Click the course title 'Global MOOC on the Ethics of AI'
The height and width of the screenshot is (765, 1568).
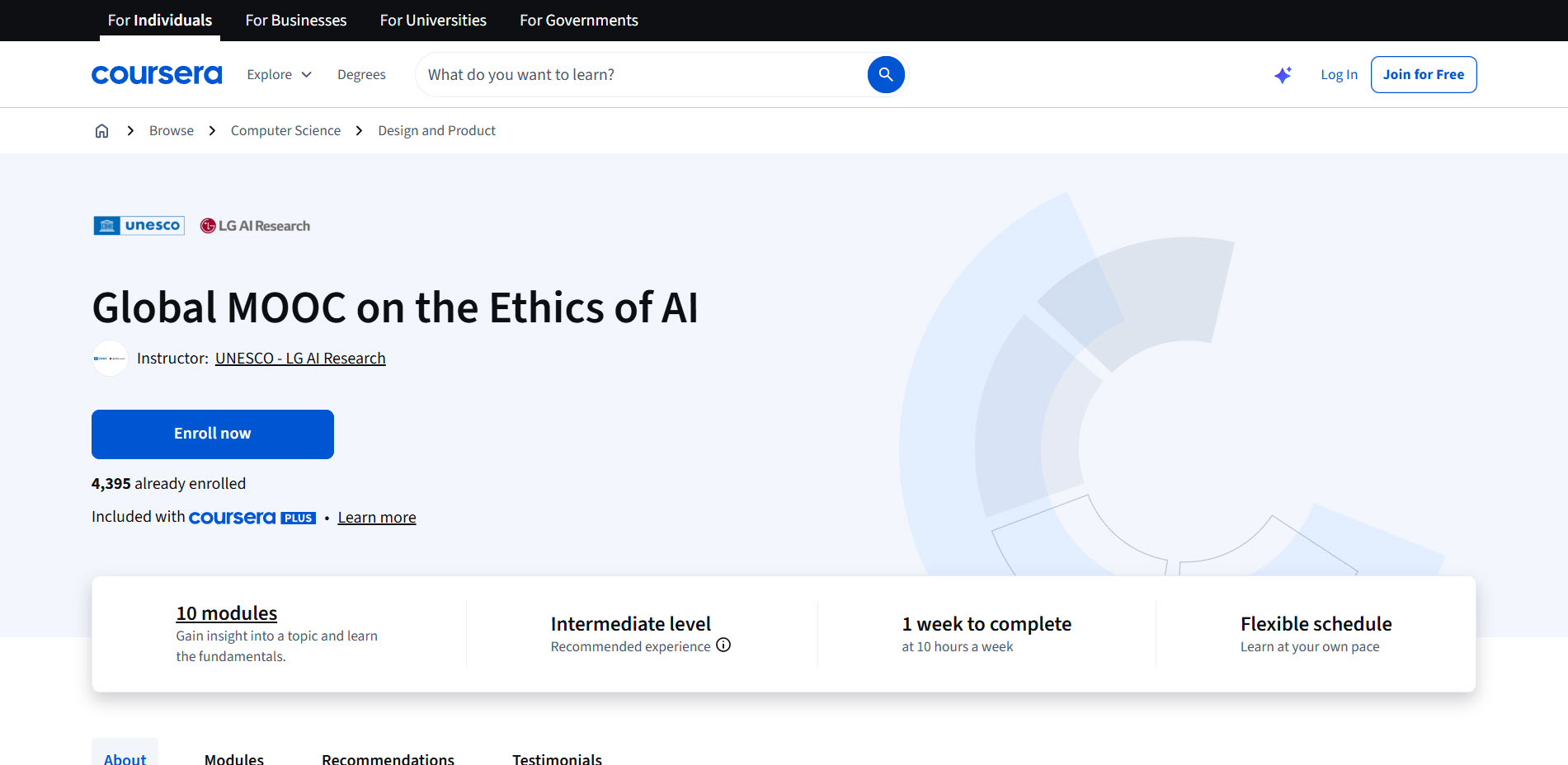[x=395, y=307]
